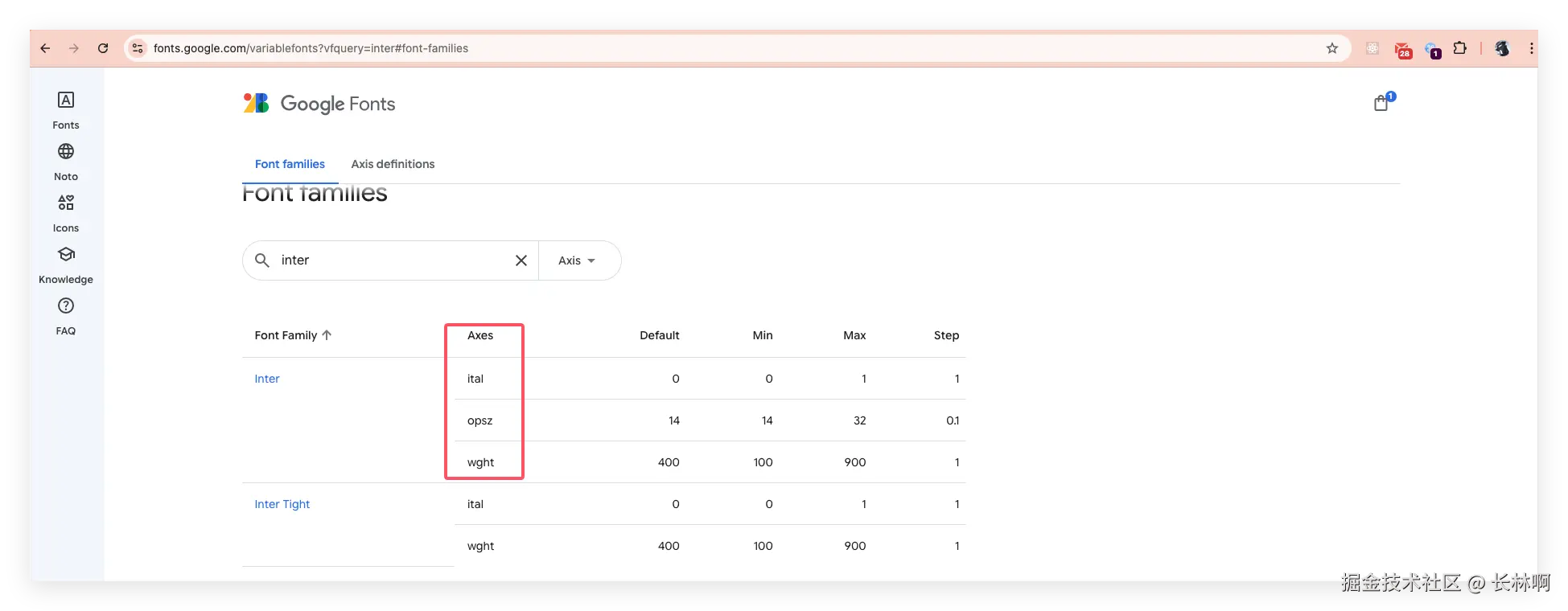Viewport: 1568px width, 611px height.
Task: Open the Icons section in sidebar
Action: coord(66,213)
